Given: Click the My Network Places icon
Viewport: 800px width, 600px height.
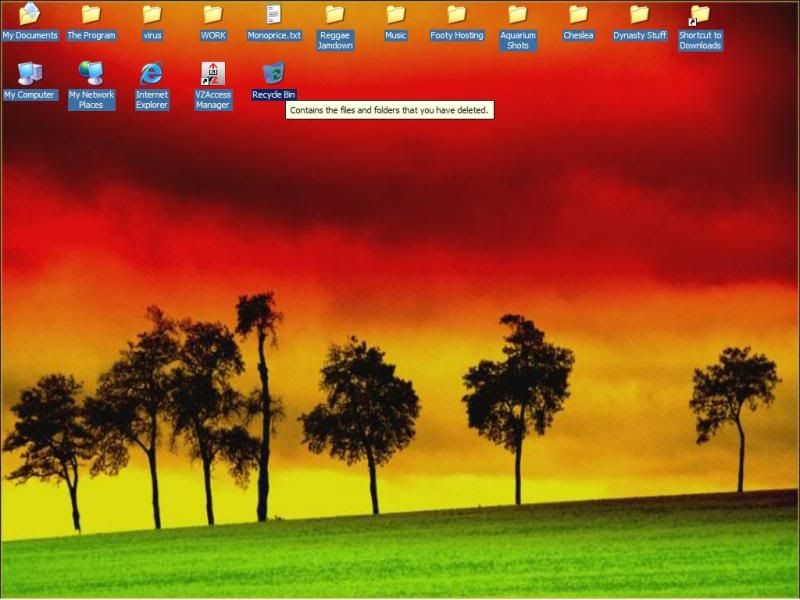Looking at the screenshot, I should (91, 74).
